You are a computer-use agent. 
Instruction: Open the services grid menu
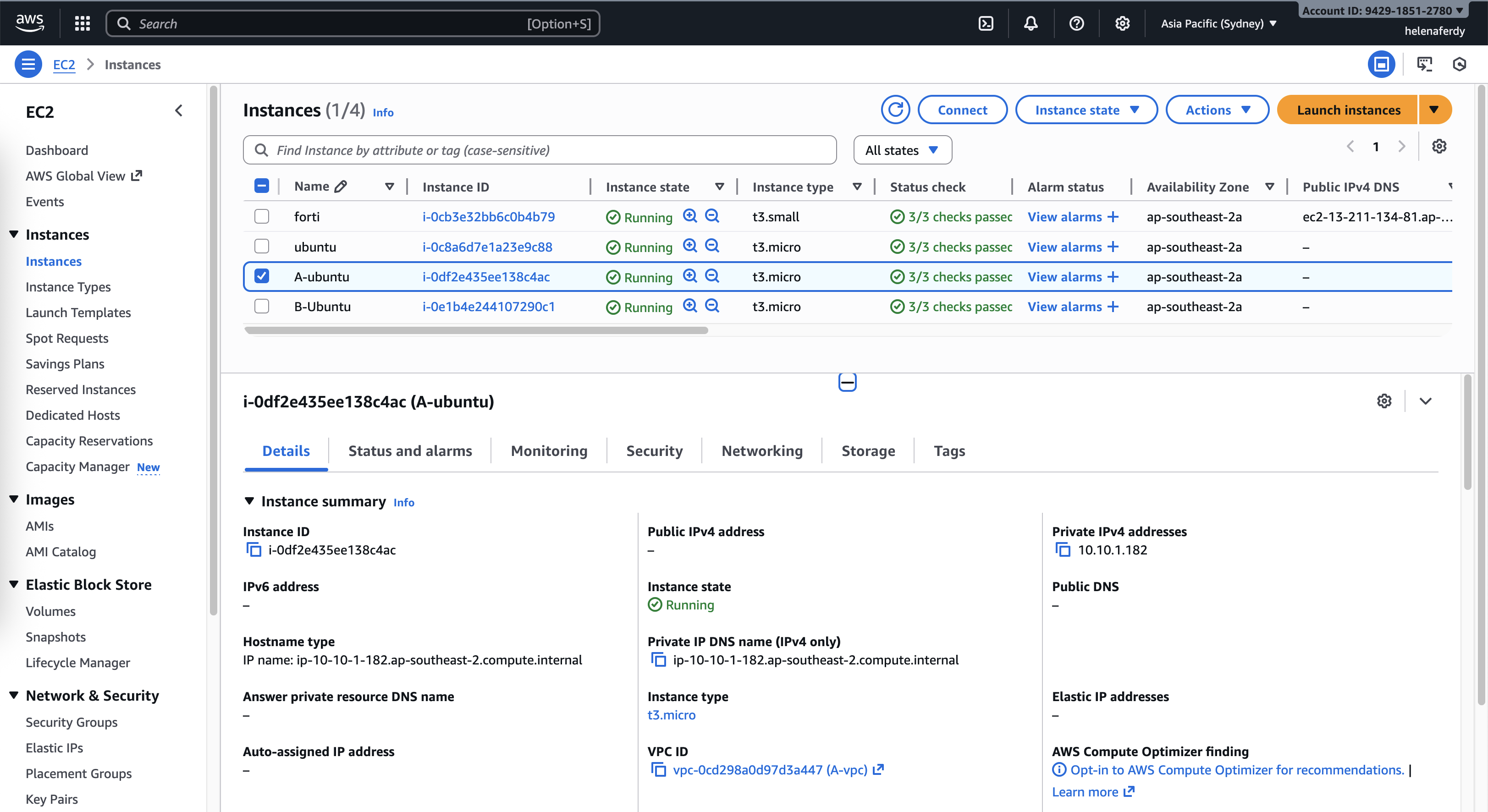point(83,24)
